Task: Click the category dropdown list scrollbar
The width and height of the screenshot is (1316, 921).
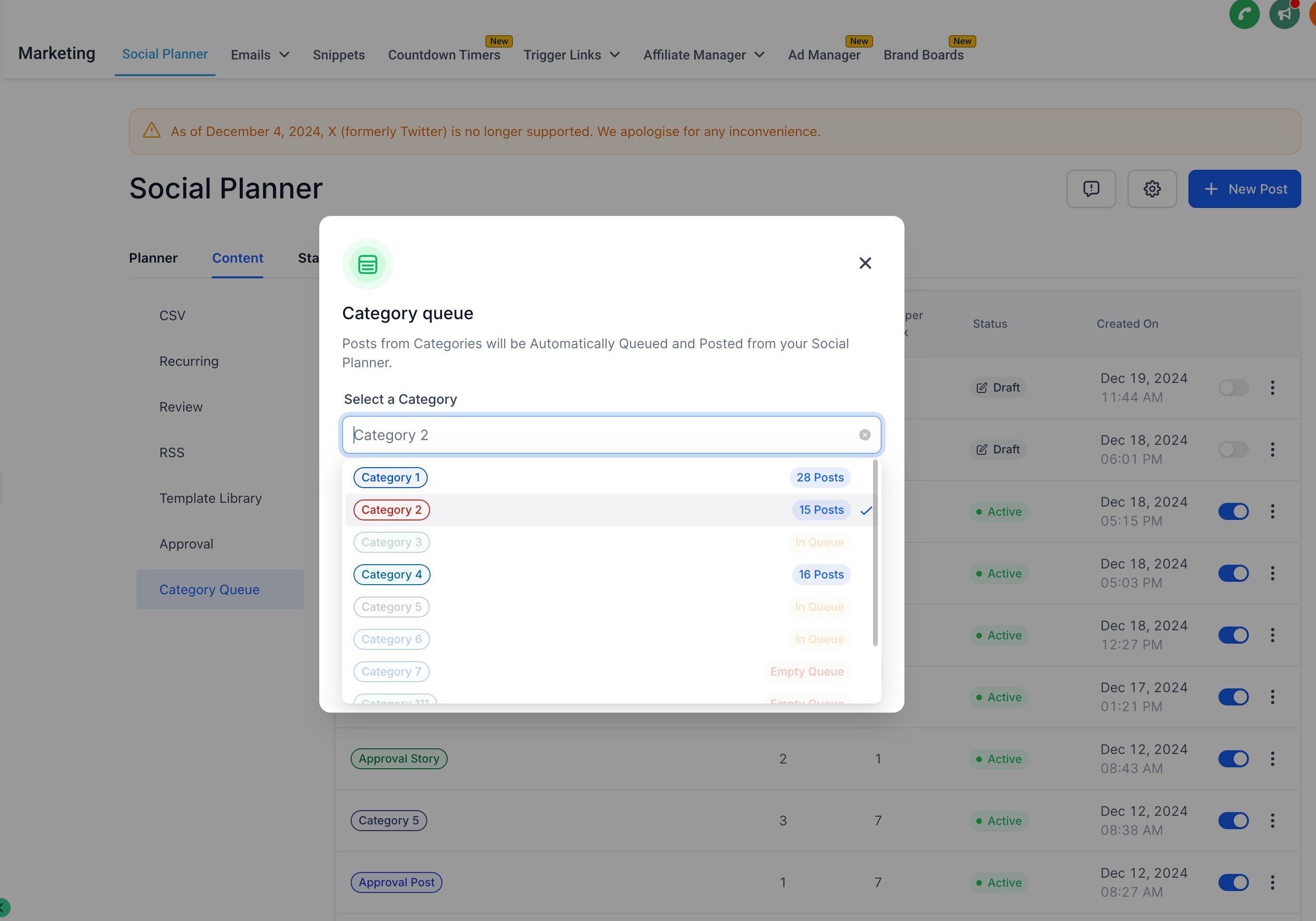Action: point(874,552)
